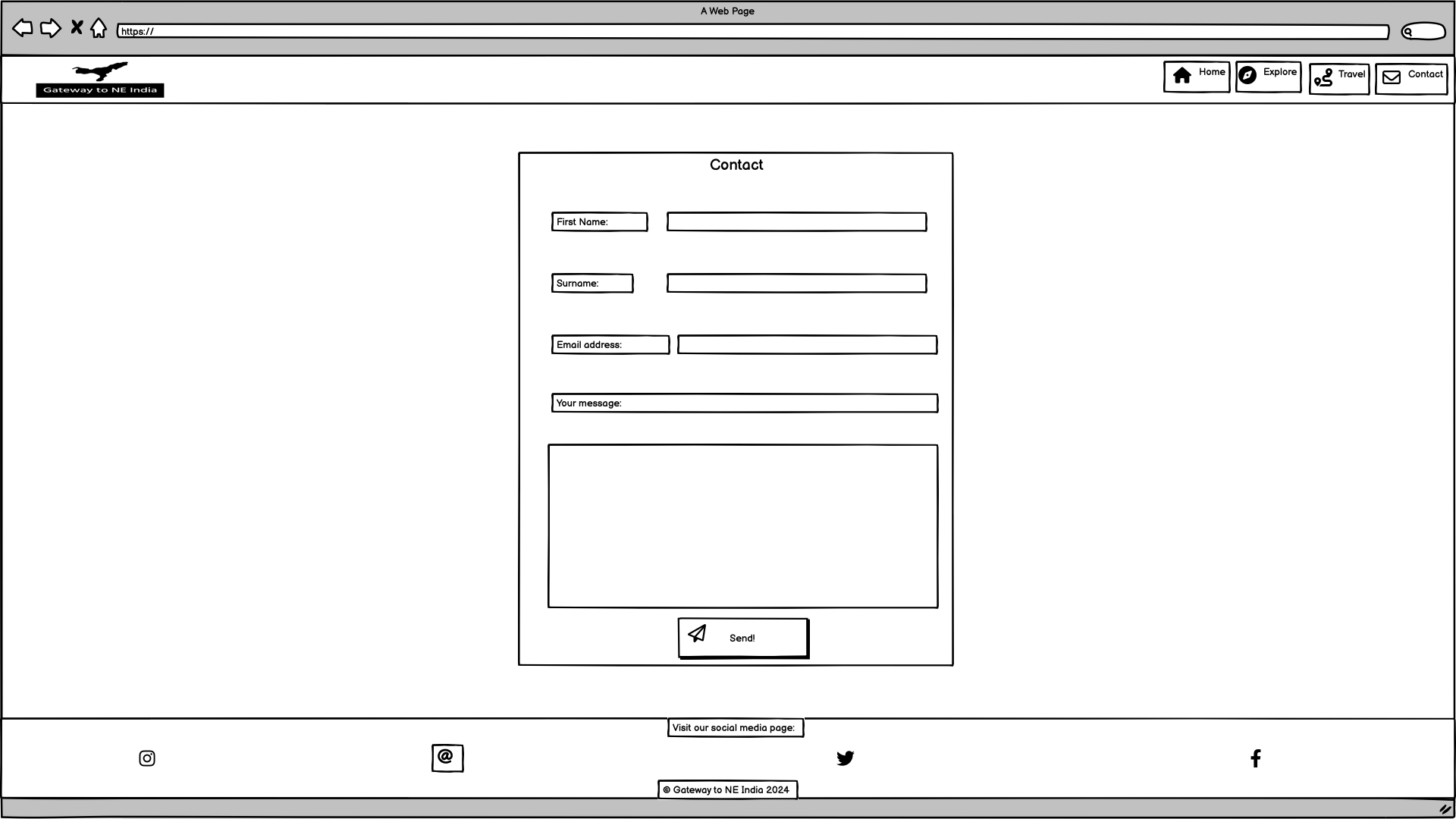This screenshot has height=819, width=1456.
Task: Select the First Name input field
Action: click(796, 221)
